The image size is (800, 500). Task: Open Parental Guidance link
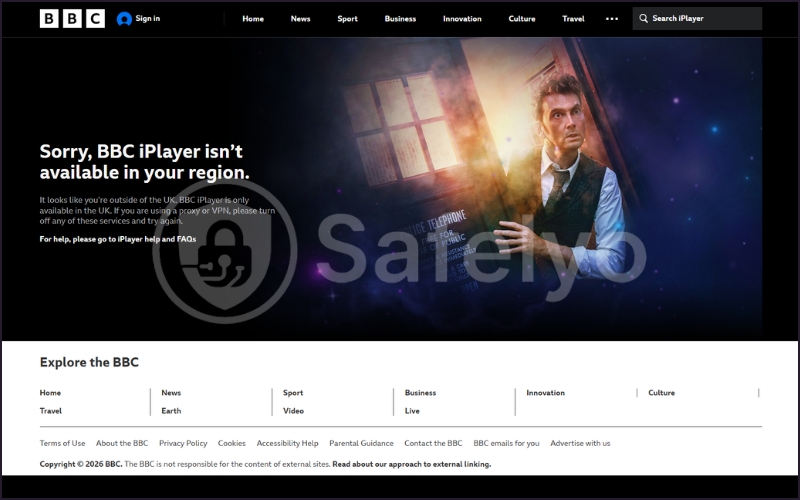click(x=361, y=443)
